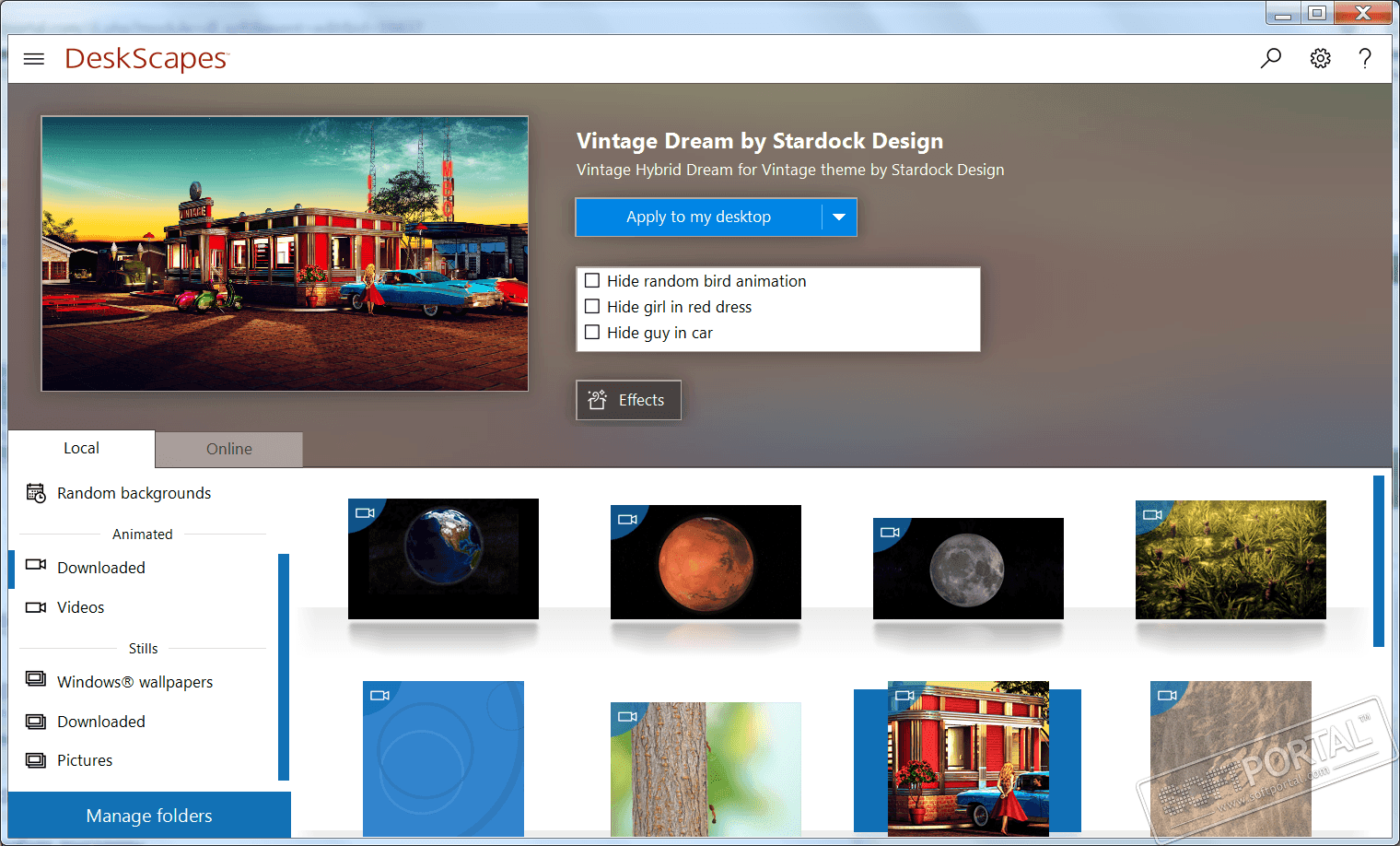Screen dimensions: 1400x846
Task: Select the Mars animated wallpaper thumbnail
Action: (706, 562)
